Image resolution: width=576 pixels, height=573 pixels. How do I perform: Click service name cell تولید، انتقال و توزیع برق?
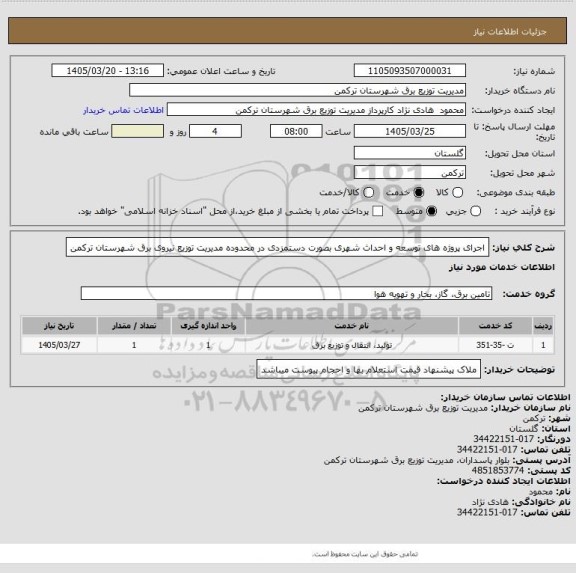click(352, 345)
